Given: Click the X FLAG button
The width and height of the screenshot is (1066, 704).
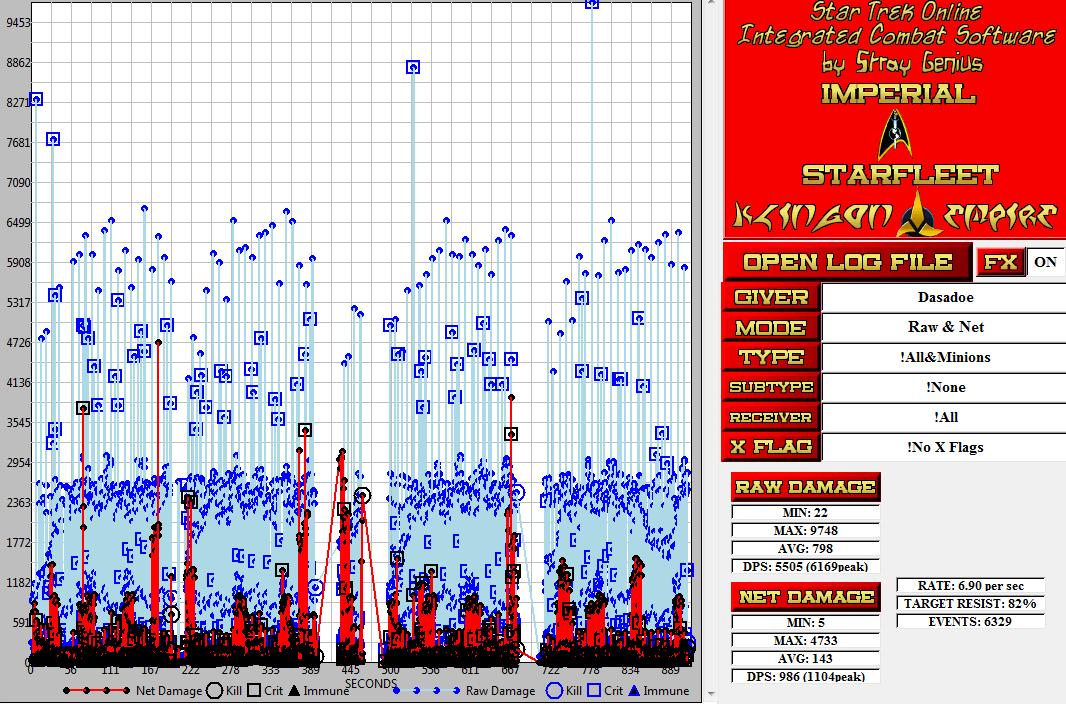Looking at the screenshot, I should [x=771, y=447].
